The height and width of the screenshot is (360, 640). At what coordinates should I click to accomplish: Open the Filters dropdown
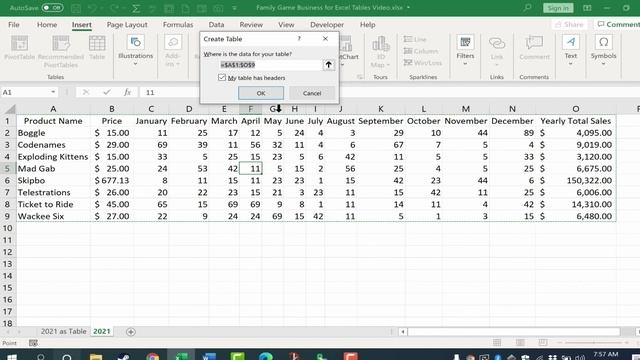click(x=465, y=51)
